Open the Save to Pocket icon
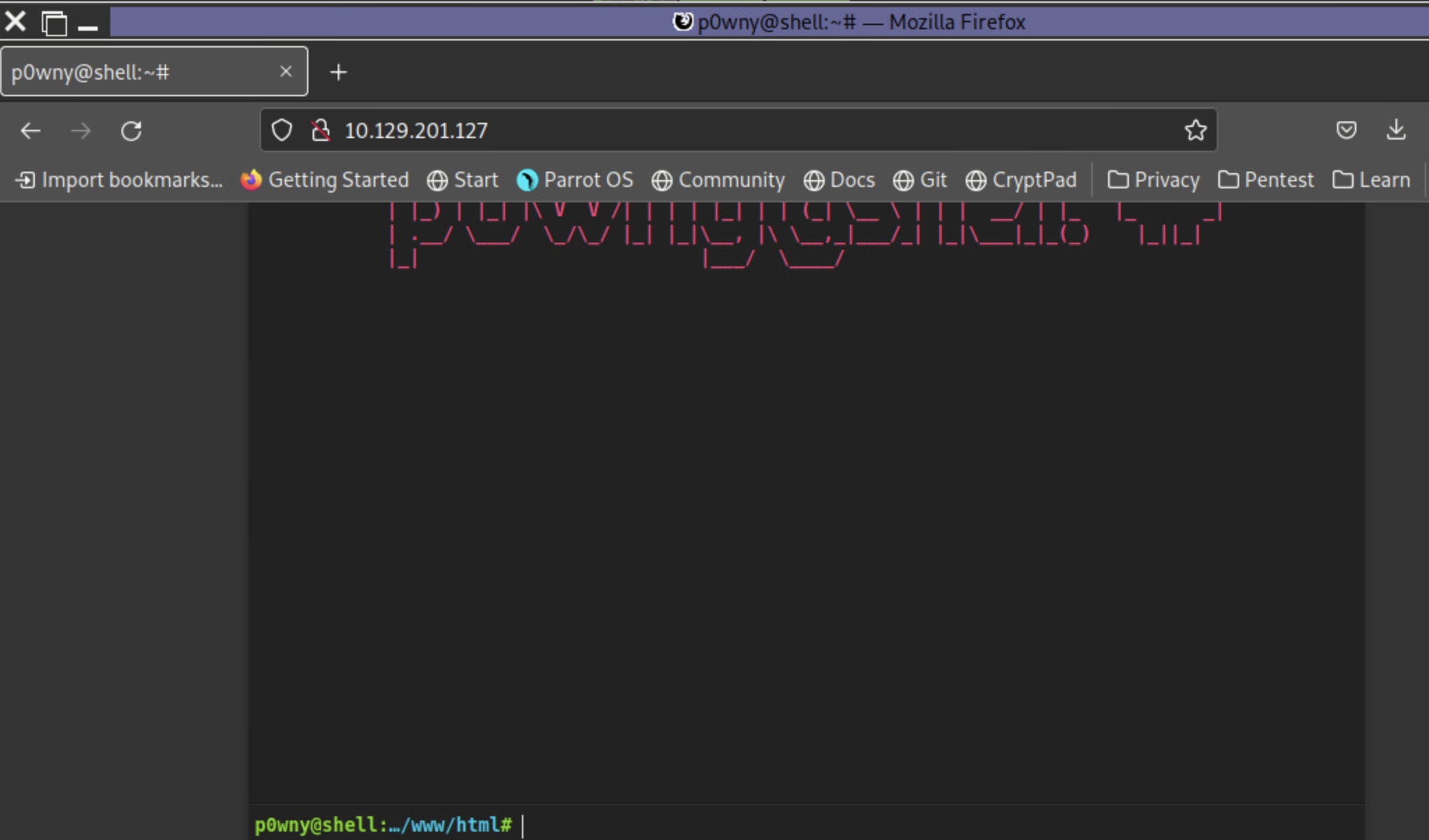 click(1346, 130)
